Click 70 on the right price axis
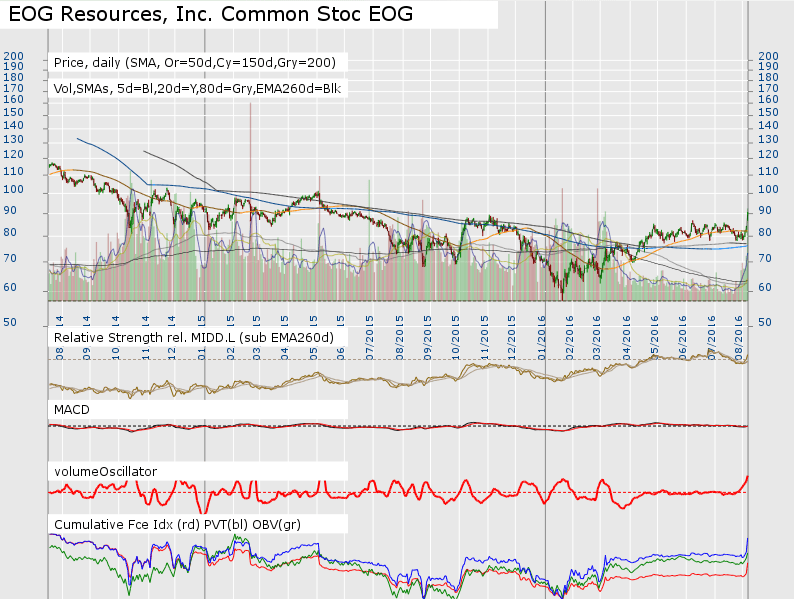The width and height of the screenshot is (794, 599). [765, 259]
